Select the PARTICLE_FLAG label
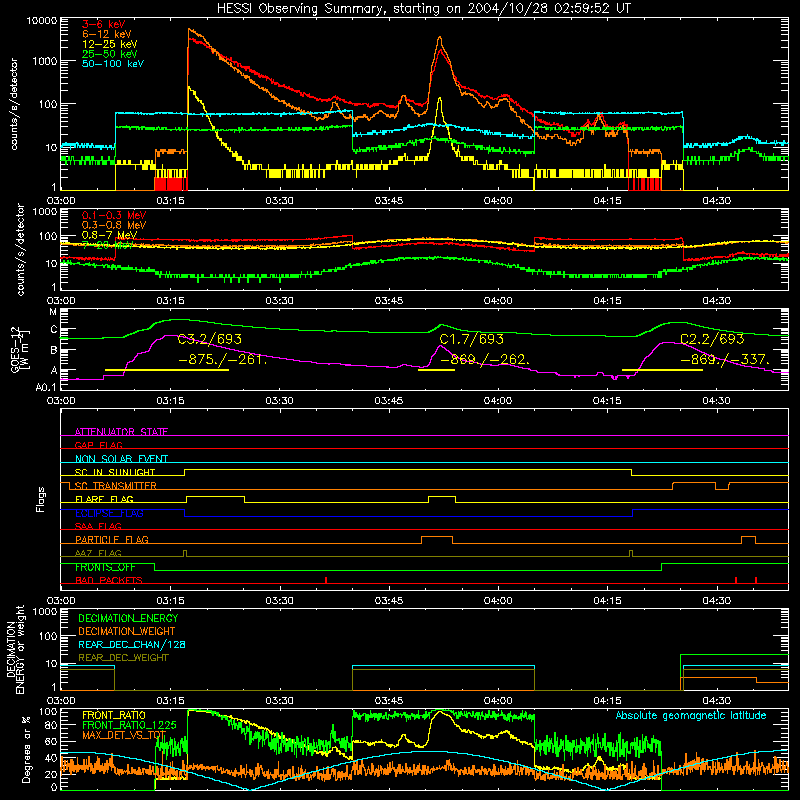Screen dimensions: 800x800 [112, 539]
